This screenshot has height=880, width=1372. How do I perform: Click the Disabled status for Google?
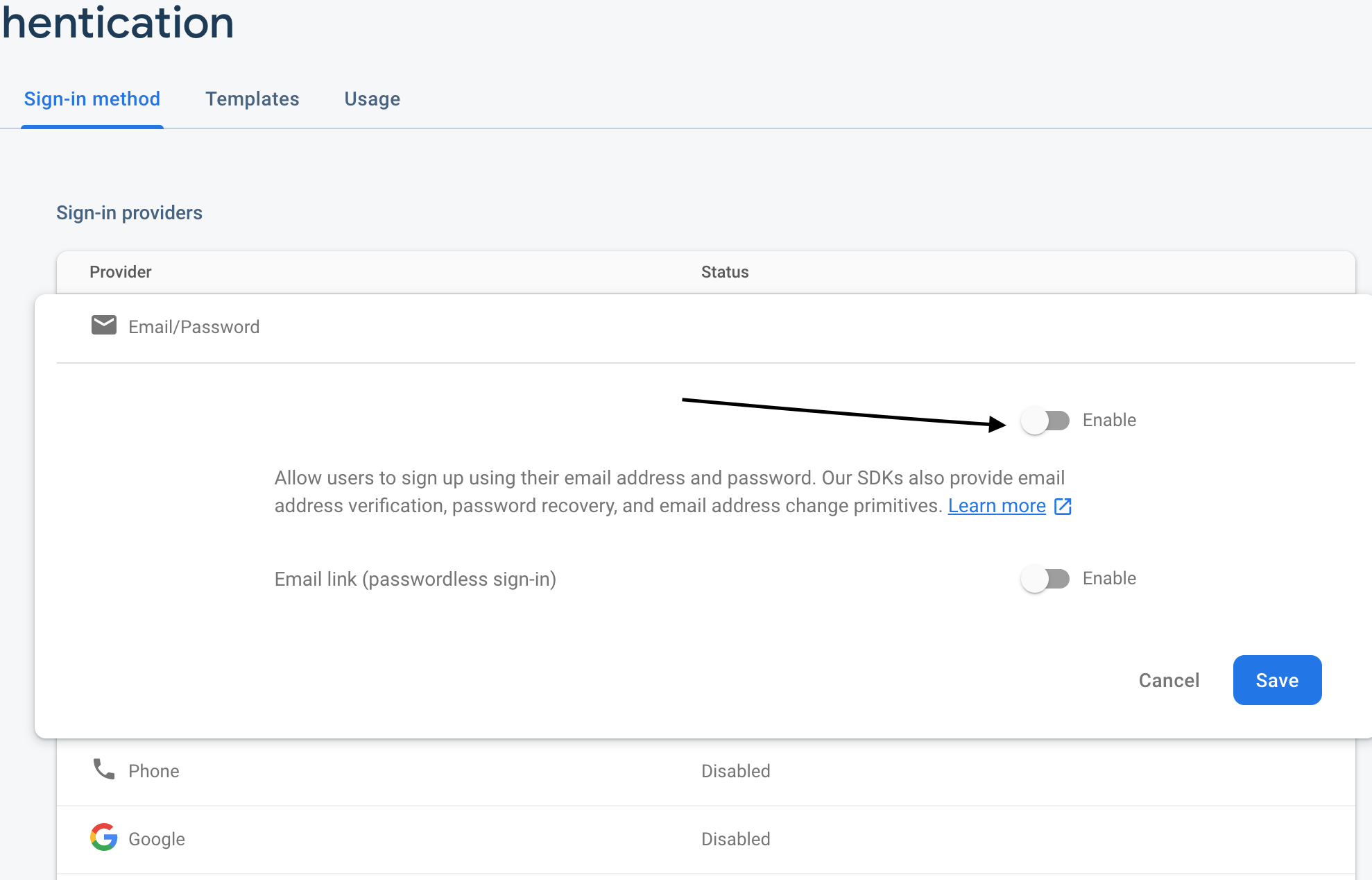coord(735,839)
